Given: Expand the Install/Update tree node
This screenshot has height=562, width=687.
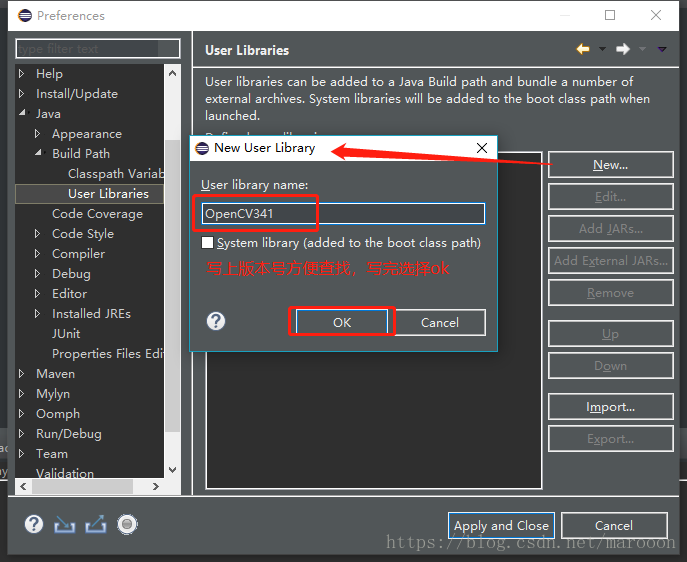Looking at the screenshot, I should click(21, 93).
